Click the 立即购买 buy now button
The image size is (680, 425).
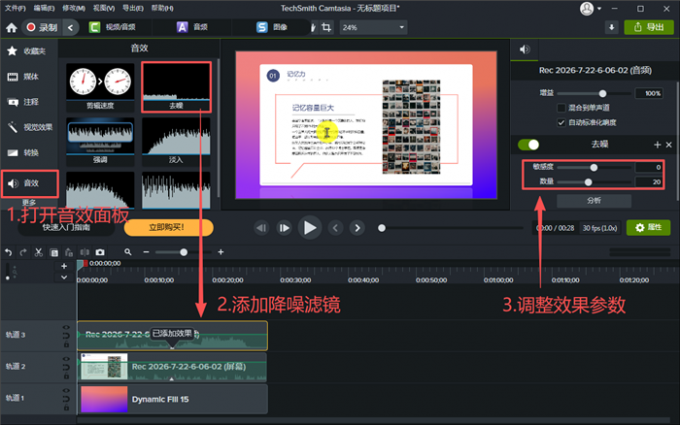click(169, 228)
